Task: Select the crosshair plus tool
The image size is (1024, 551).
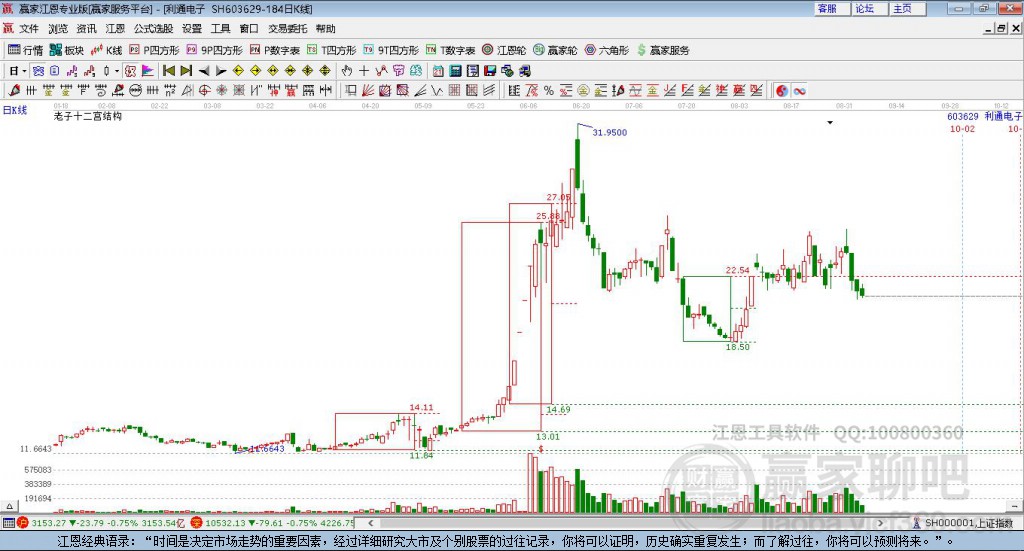Action: coord(364,71)
